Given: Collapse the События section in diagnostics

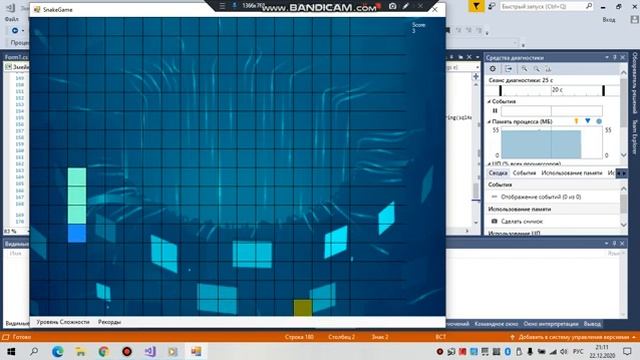Looking at the screenshot, I should tap(489, 101).
